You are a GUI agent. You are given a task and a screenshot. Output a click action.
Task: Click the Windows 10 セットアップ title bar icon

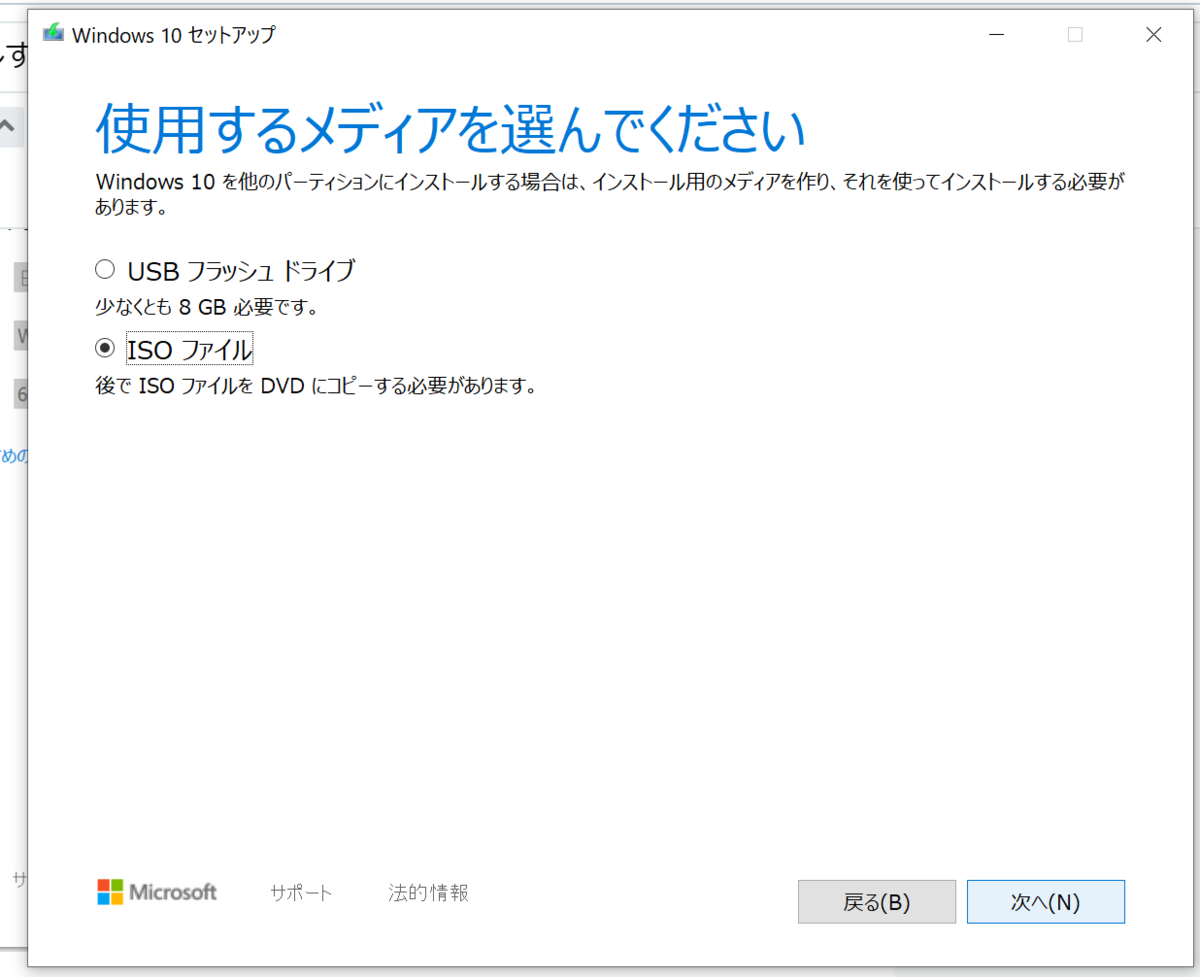point(53,33)
